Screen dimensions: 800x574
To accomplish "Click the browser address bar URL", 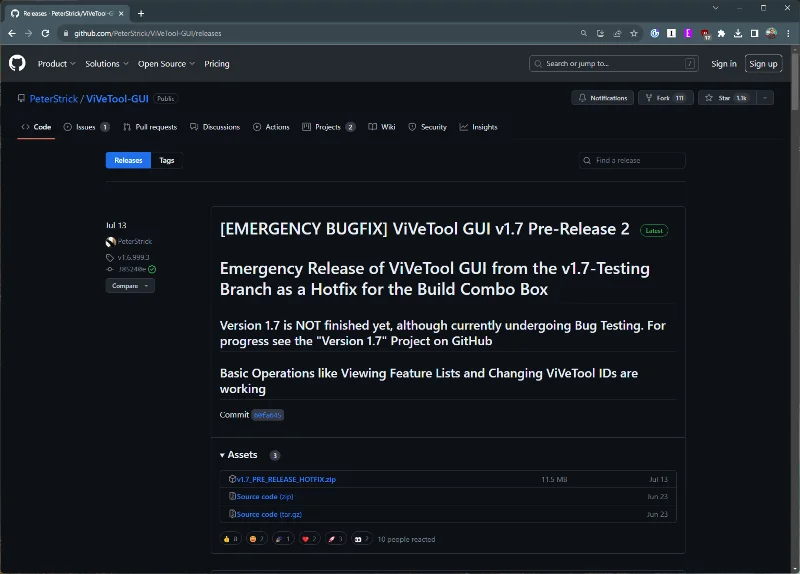I will (147, 33).
